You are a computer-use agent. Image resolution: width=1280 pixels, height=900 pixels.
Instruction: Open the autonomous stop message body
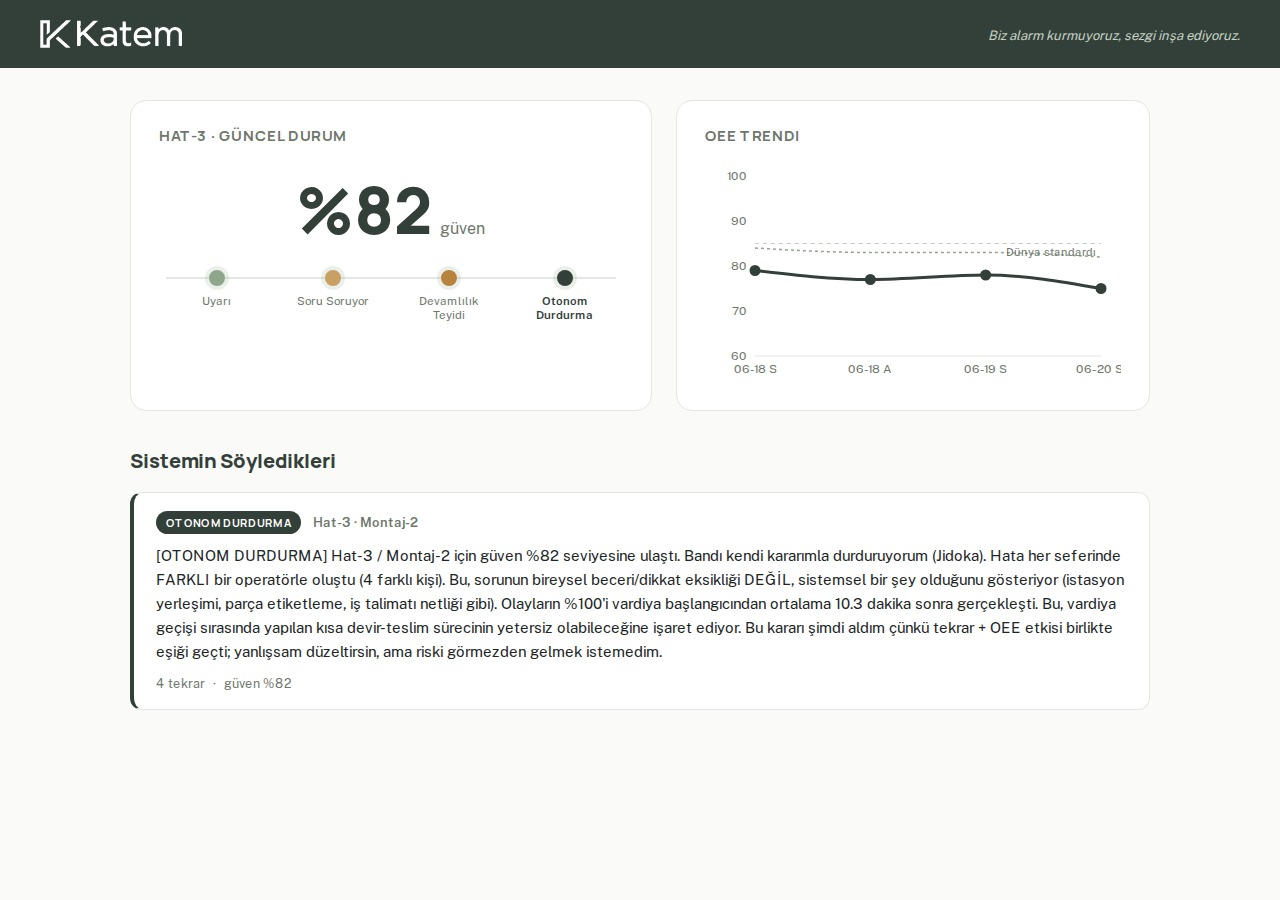tap(640, 604)
